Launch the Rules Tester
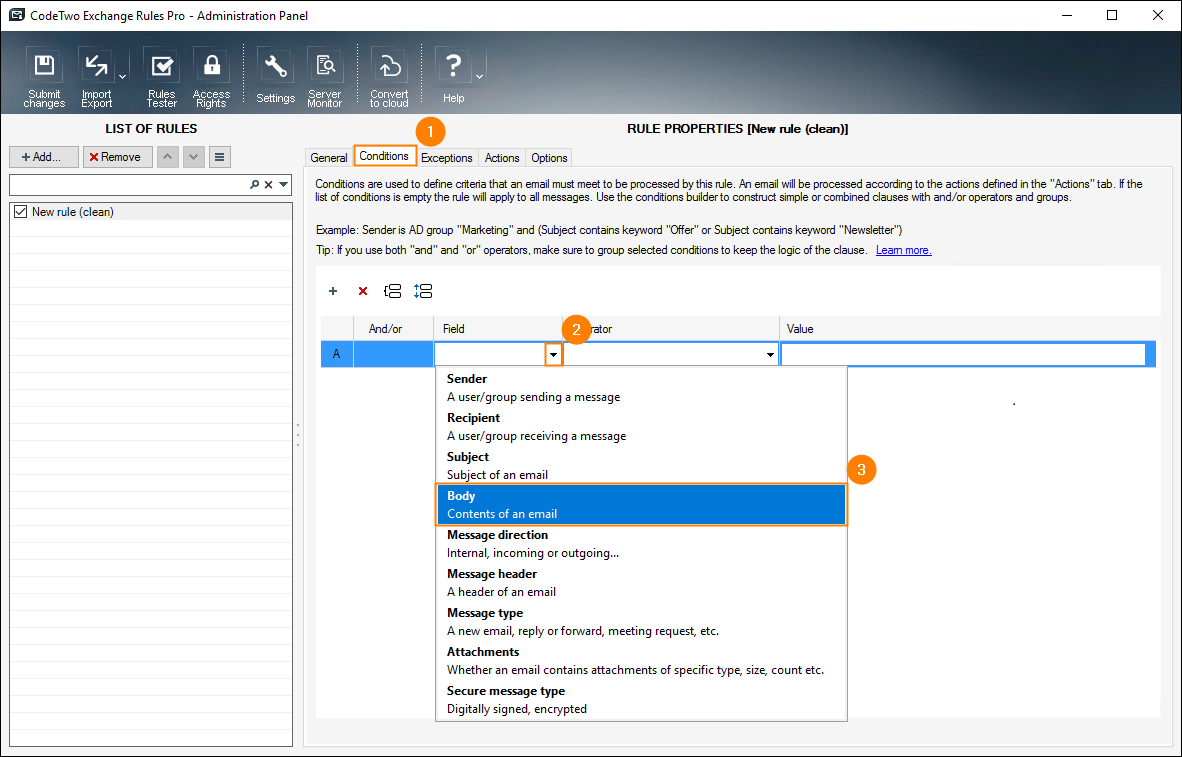 161,77
